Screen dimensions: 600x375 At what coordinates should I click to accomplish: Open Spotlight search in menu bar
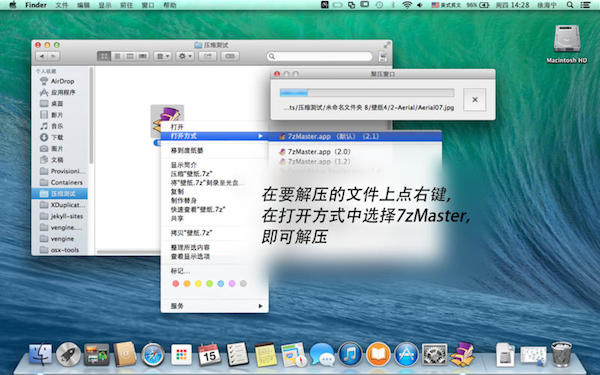coord(570,5)
